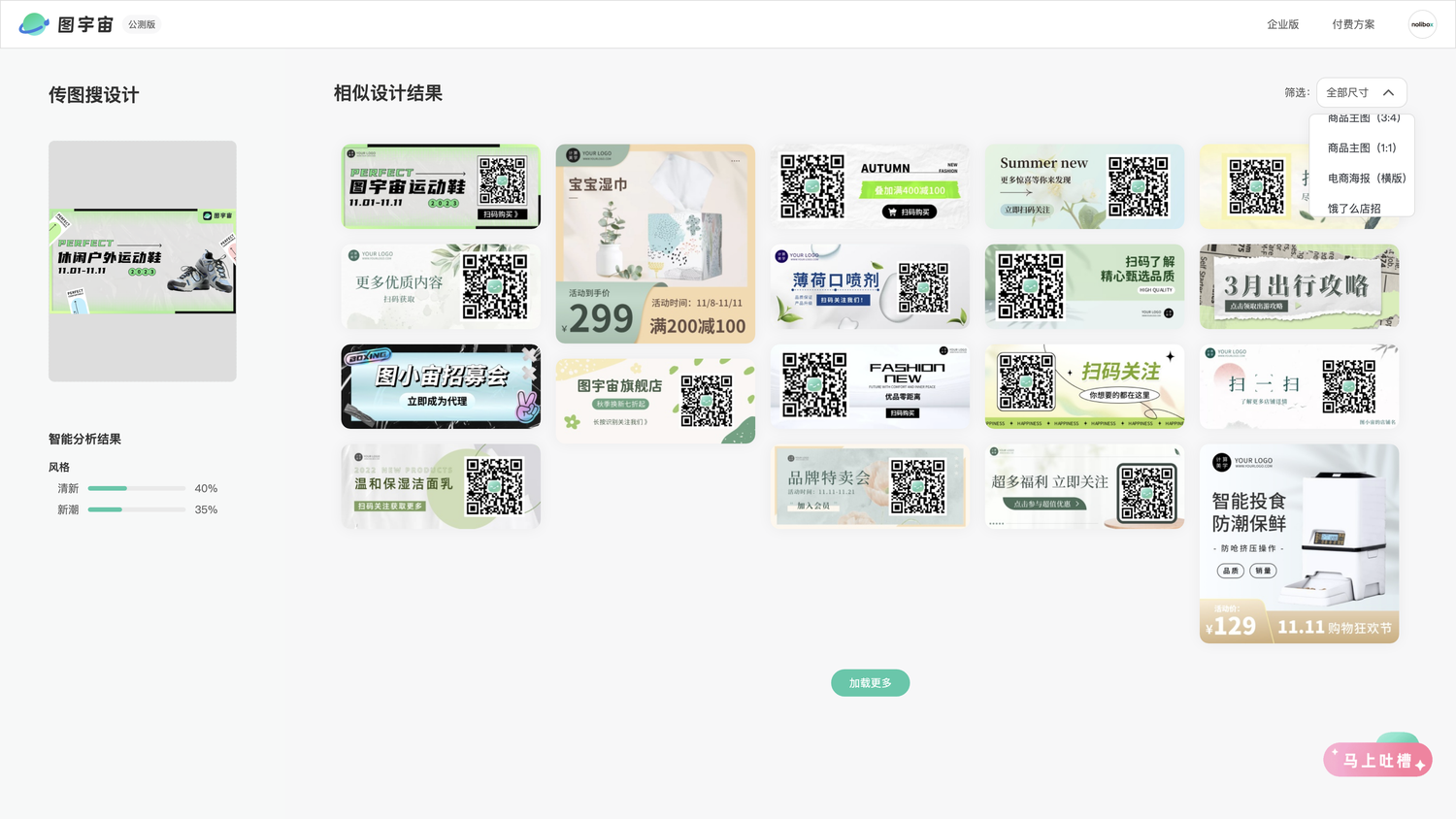Open the 全部尺寸 filter combo box
The width and height of the screenshot is (1456, 819).
[1361, 93]
